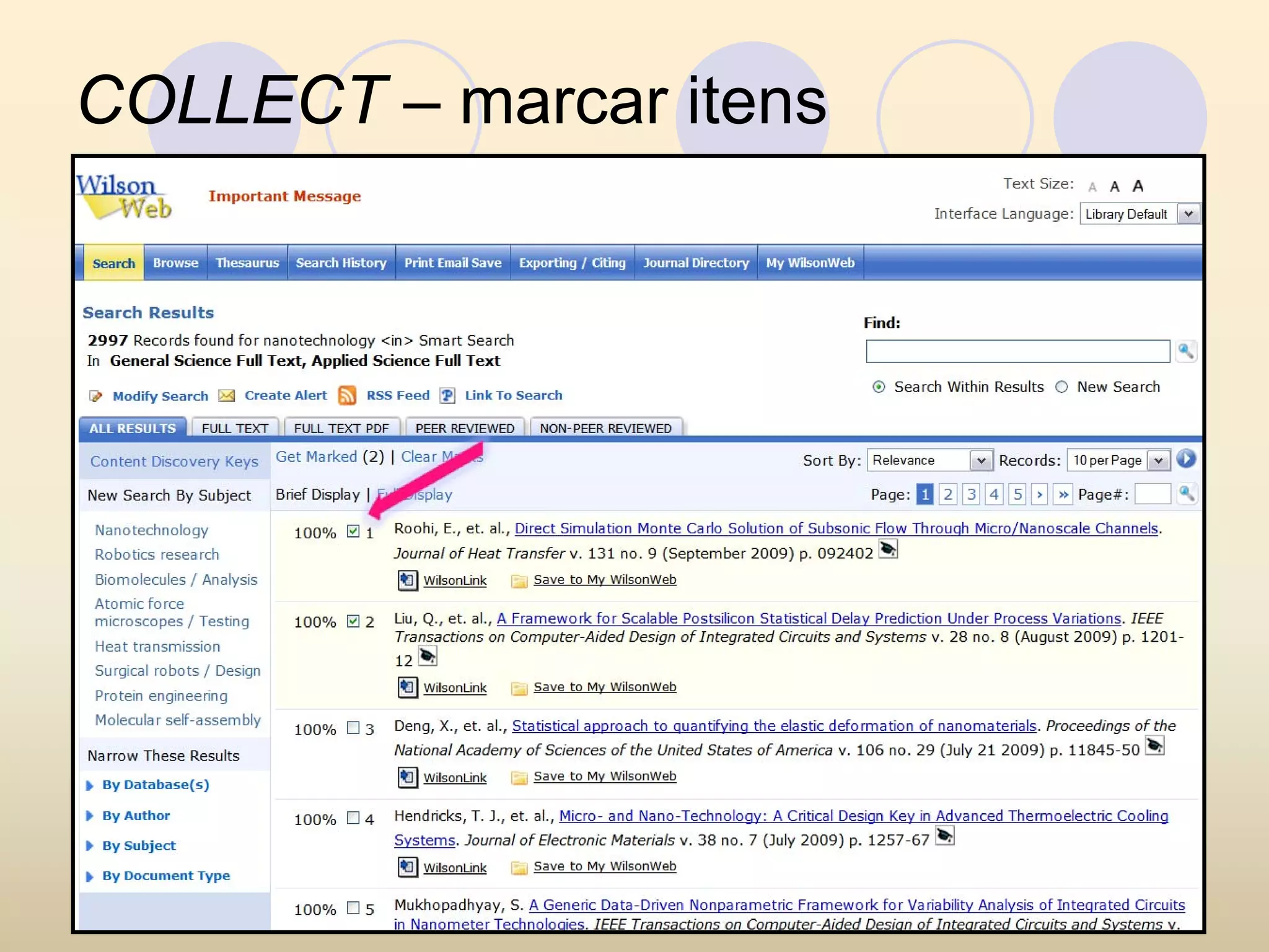Switch to FULL TEXT results tab

(235, 428)
